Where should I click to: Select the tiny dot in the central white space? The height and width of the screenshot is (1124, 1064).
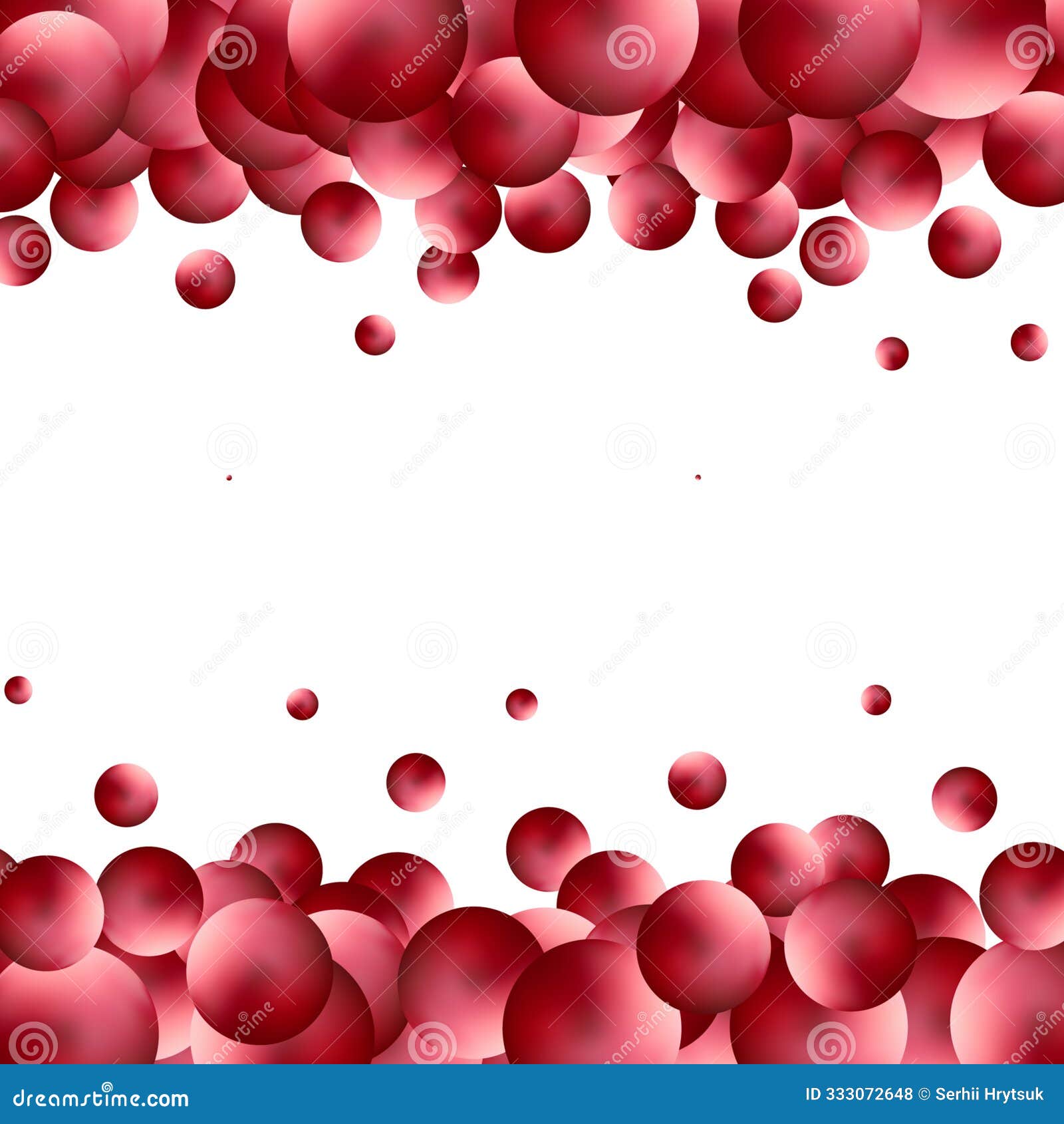(x=697, y=477)
